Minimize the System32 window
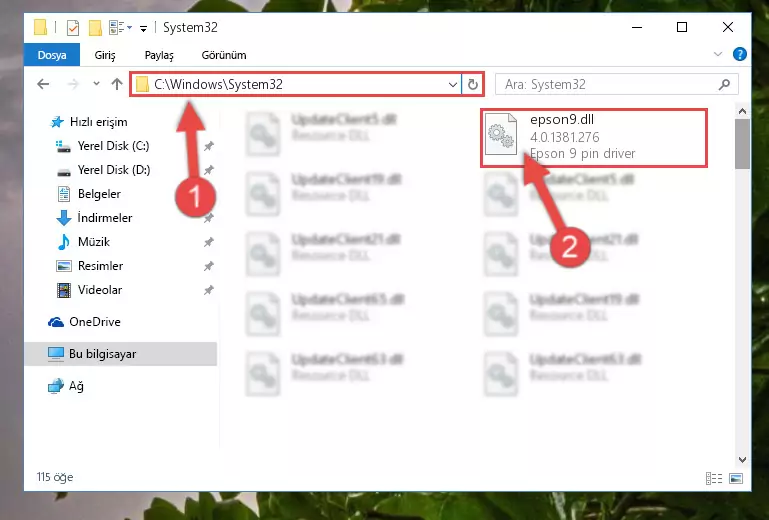 pos(637,27)
